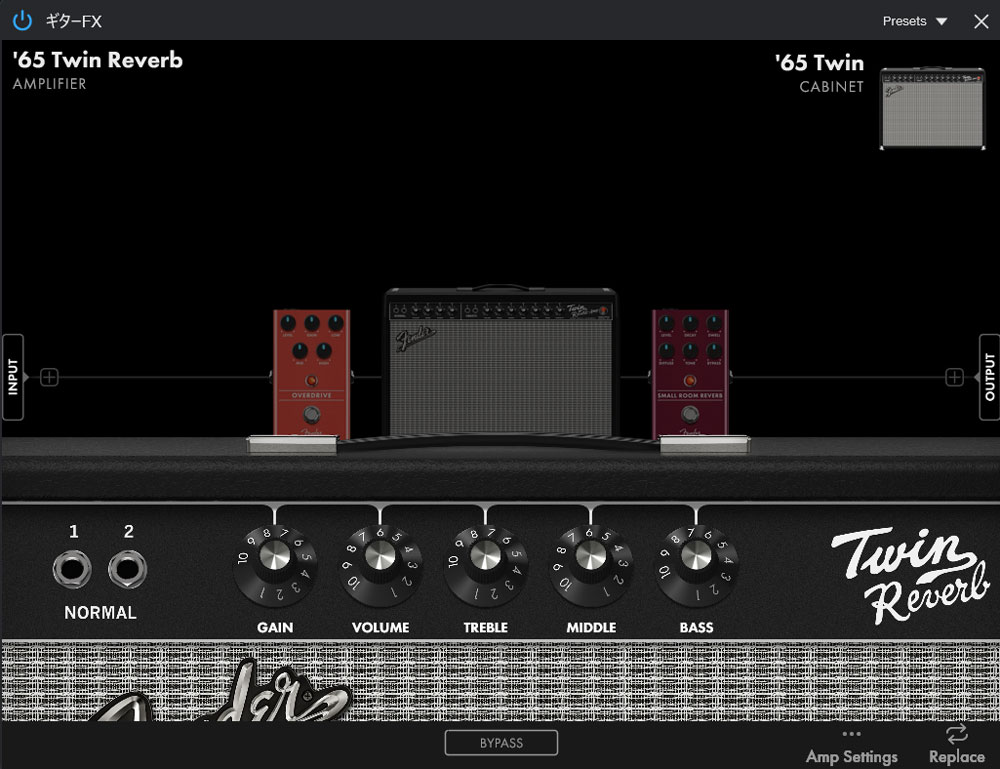Click the OUTPUT tab on the right
The width and height of the screenshot is (1000, 769).
point(989,377)
